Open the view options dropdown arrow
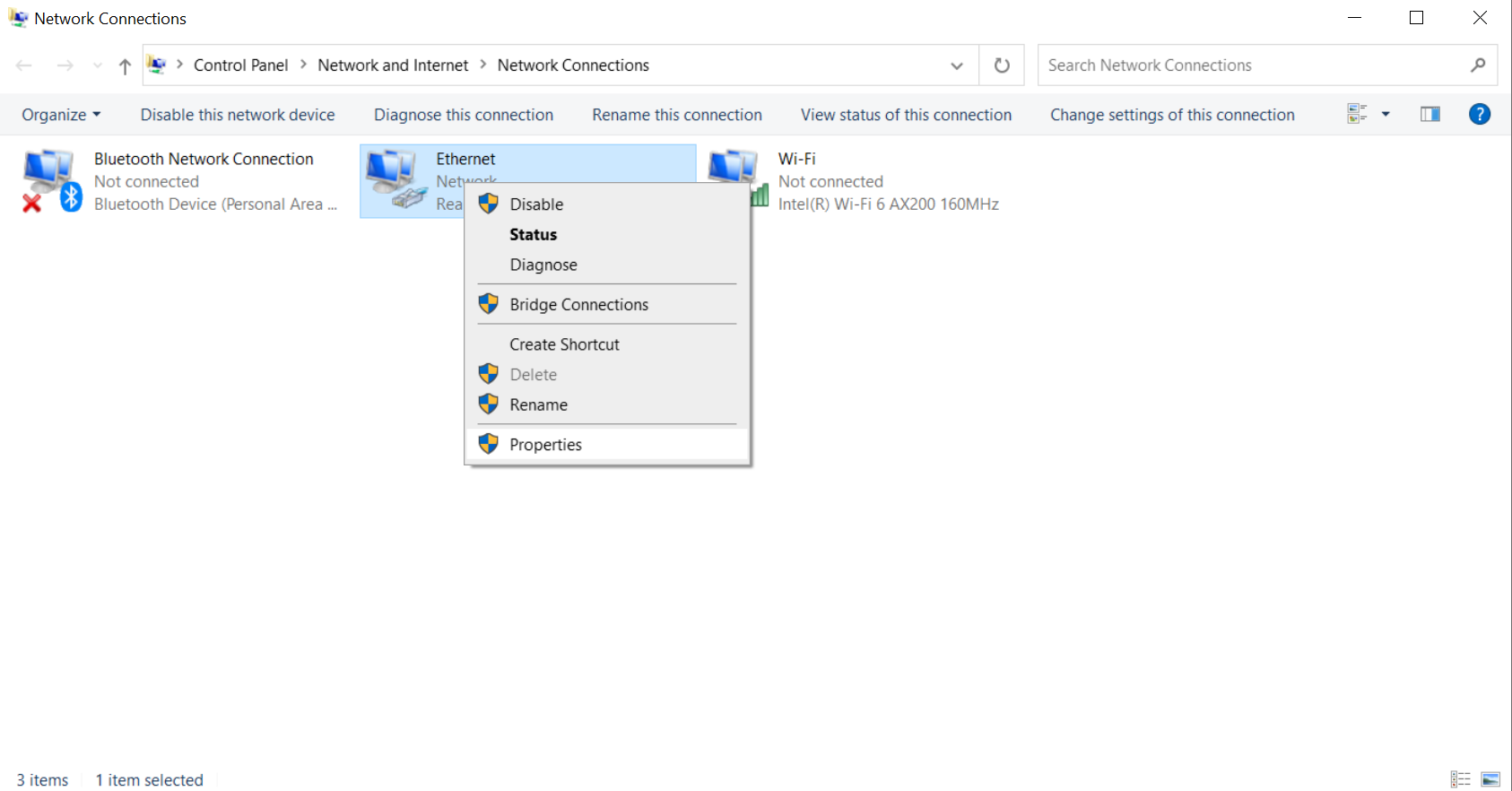 coord(1386,114)
